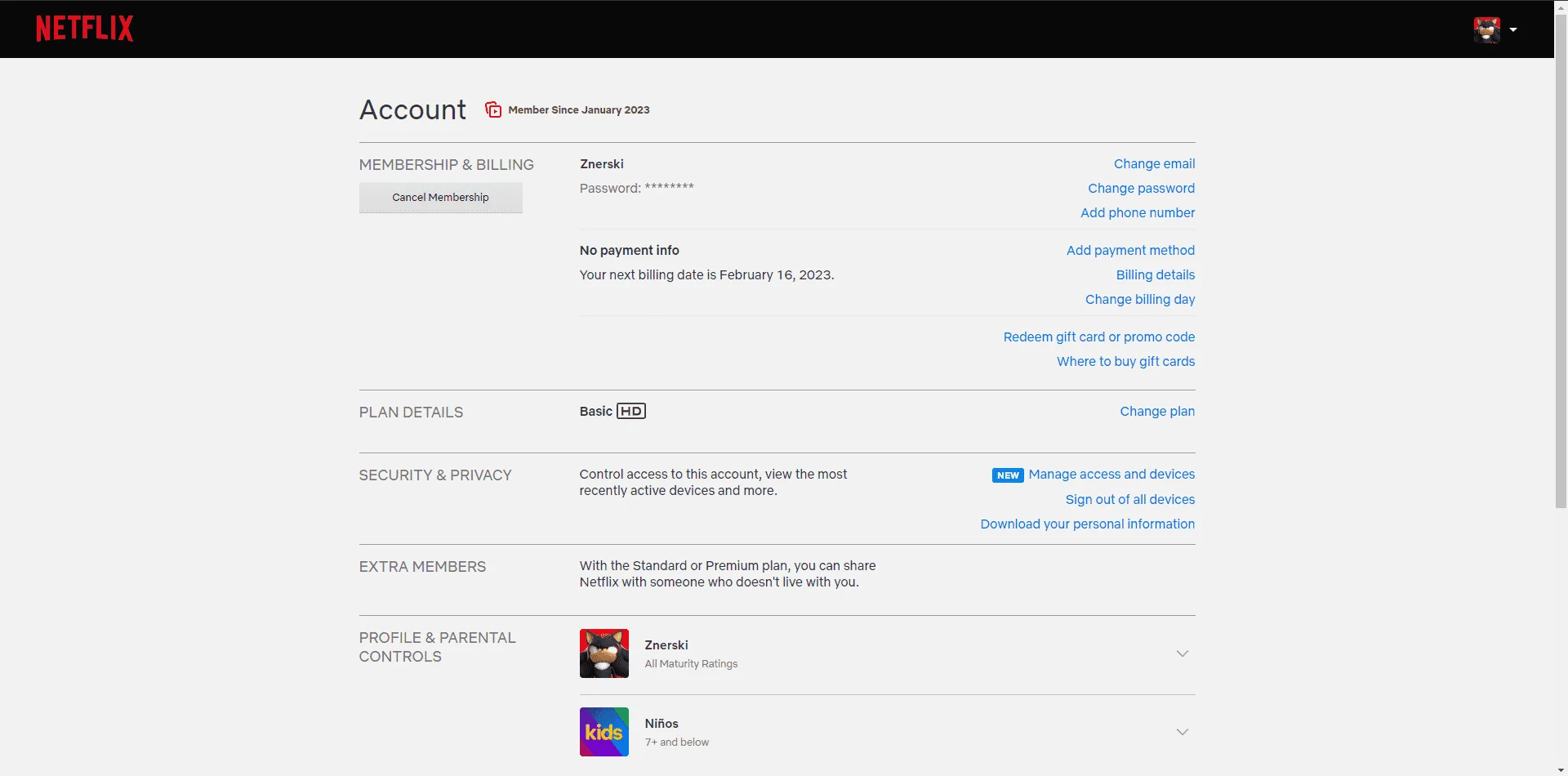This screenshot has height=776, width=1568.
Task: Expand the Niños profile settings chevron
Action: (x=1182, y=732)
